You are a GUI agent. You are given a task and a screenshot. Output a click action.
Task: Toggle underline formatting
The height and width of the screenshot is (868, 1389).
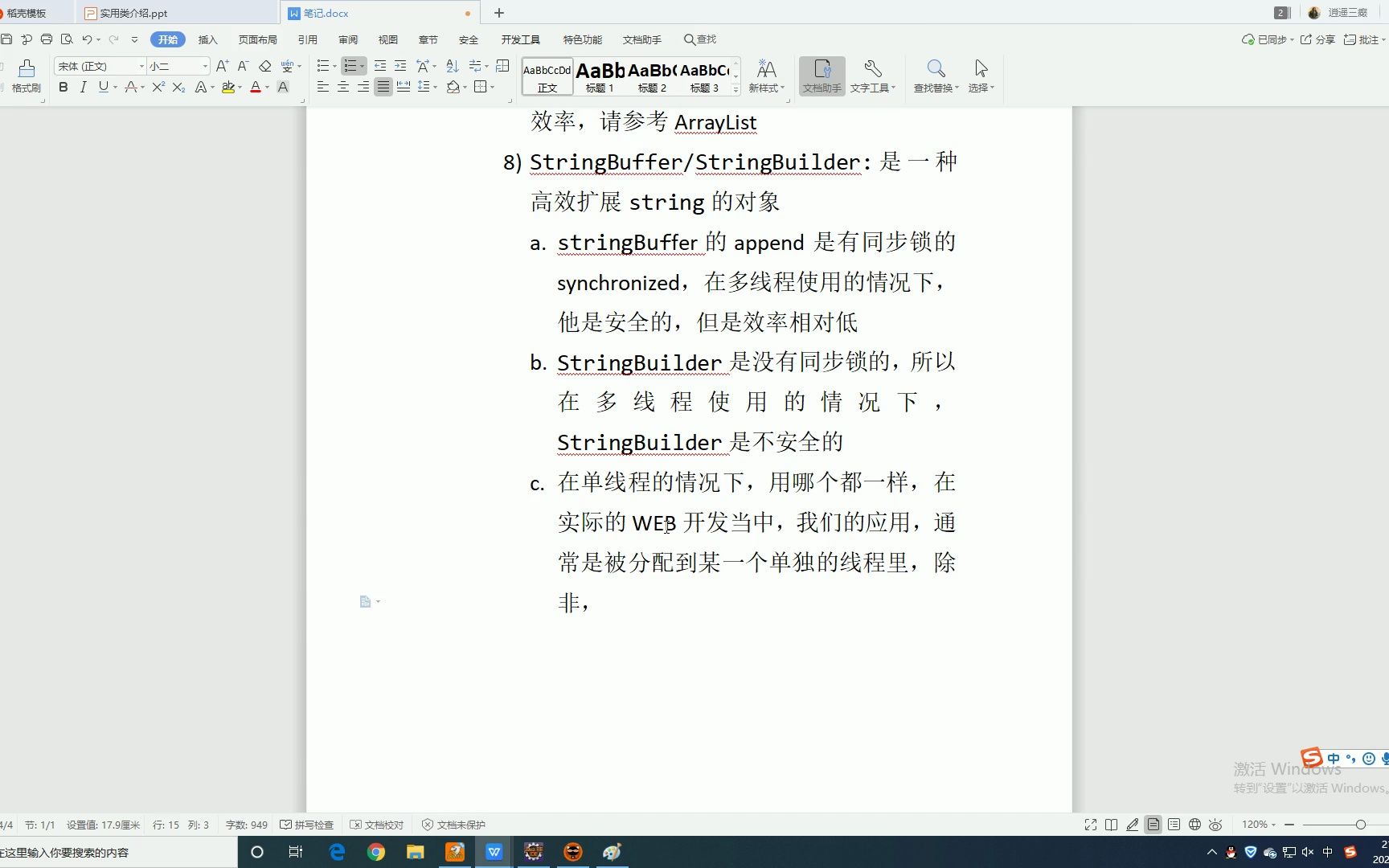[103, 87]
